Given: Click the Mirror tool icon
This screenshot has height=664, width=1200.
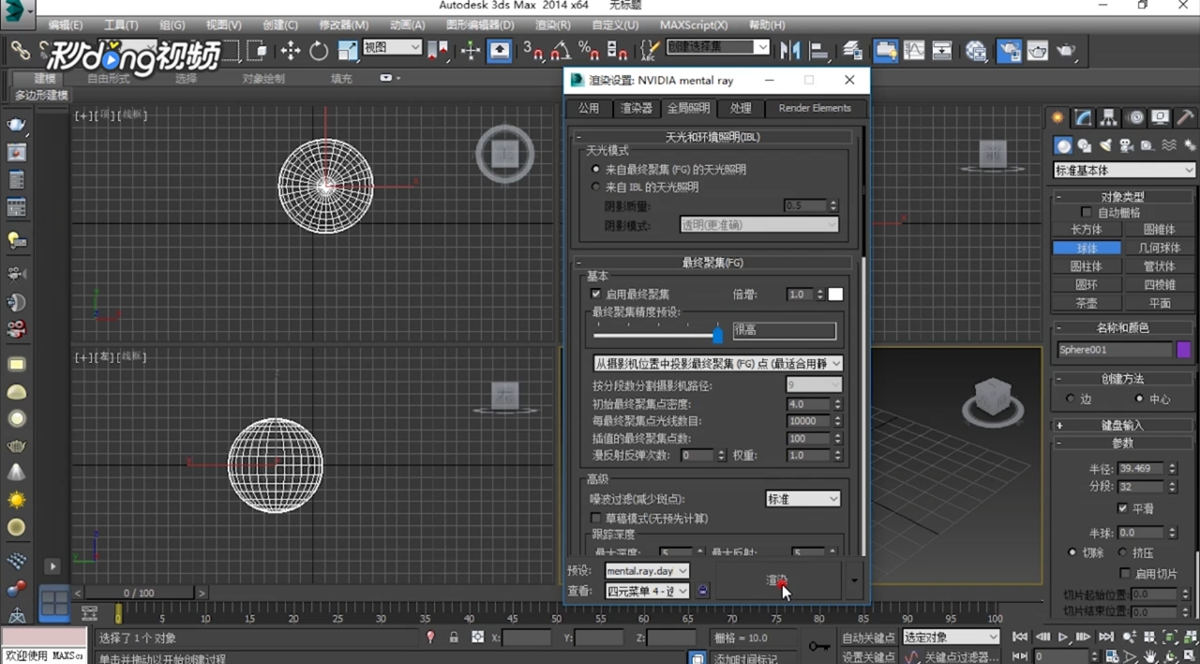Looking at the screenshot, I should click(x=791, y=49).
